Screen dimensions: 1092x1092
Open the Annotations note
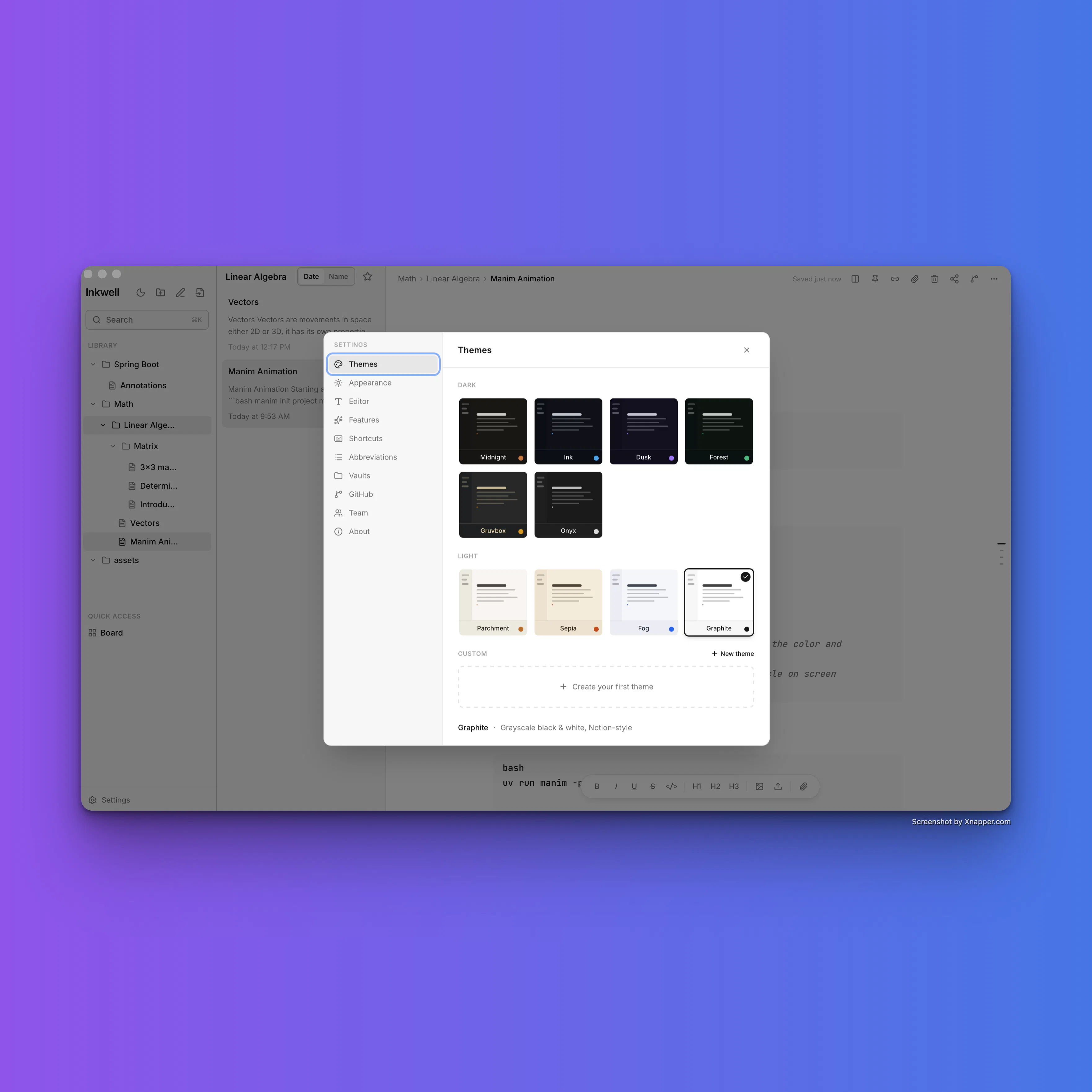(143, 385)
